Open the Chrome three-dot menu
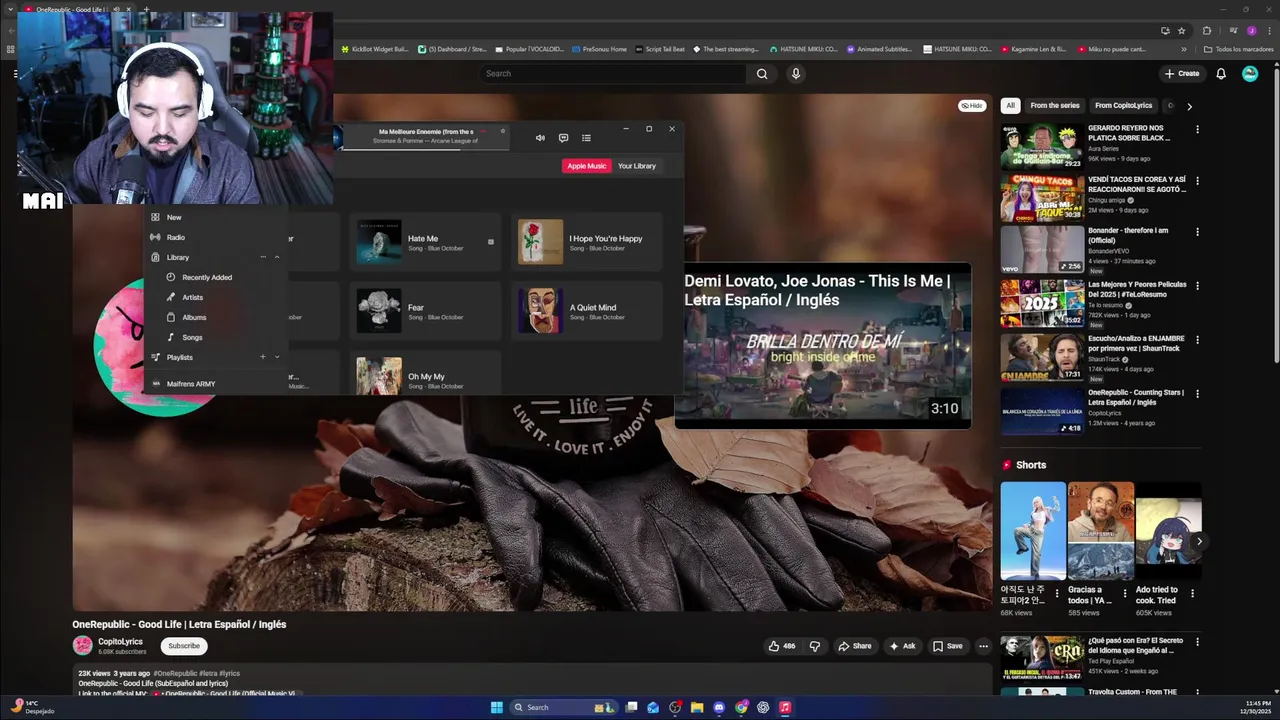The width and height of the screenshot is (1280, 720). click(1268, 31)
